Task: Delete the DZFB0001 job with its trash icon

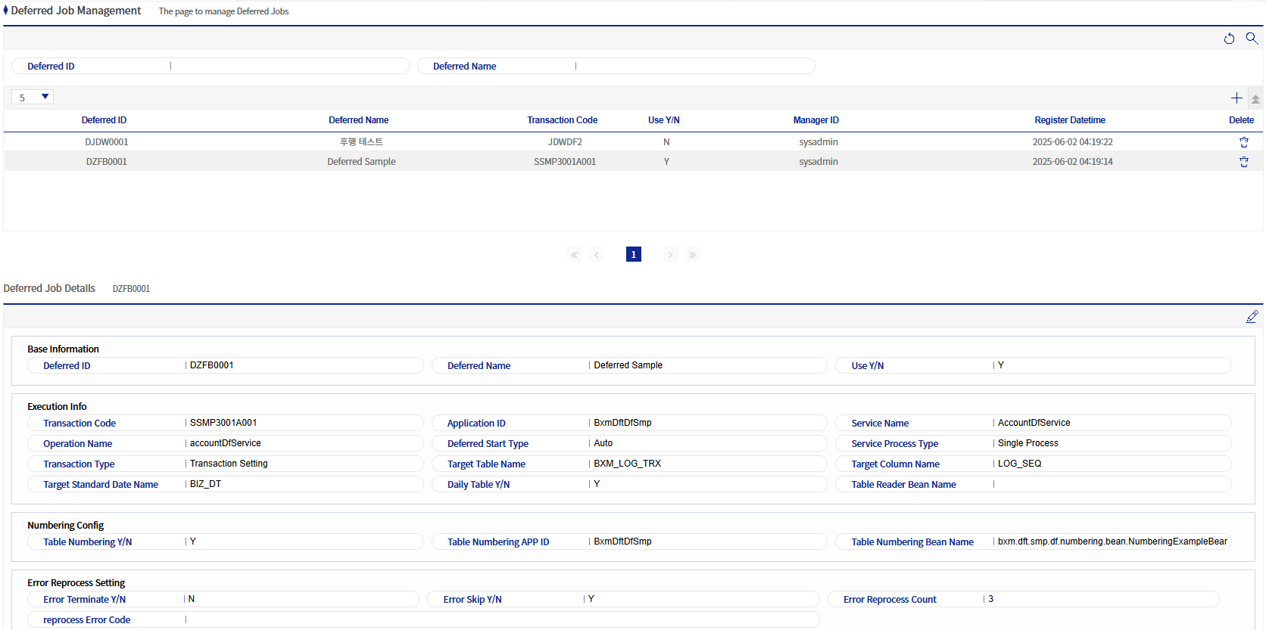Action: pos(1243,162)
